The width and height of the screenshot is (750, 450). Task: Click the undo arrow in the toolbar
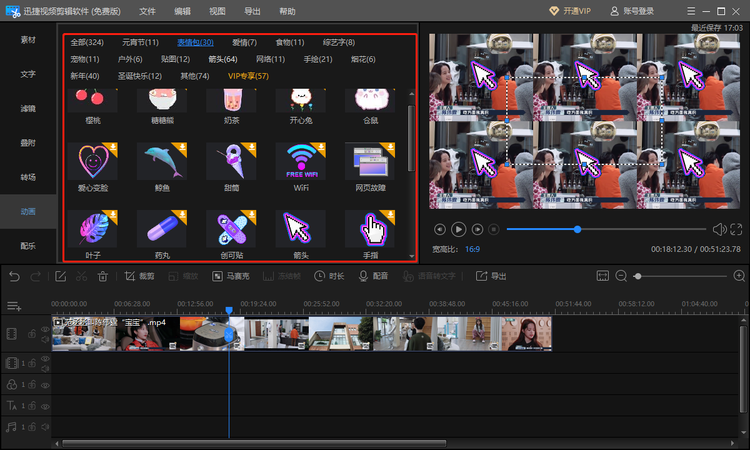pyautogui.click(x=14, y=276)
